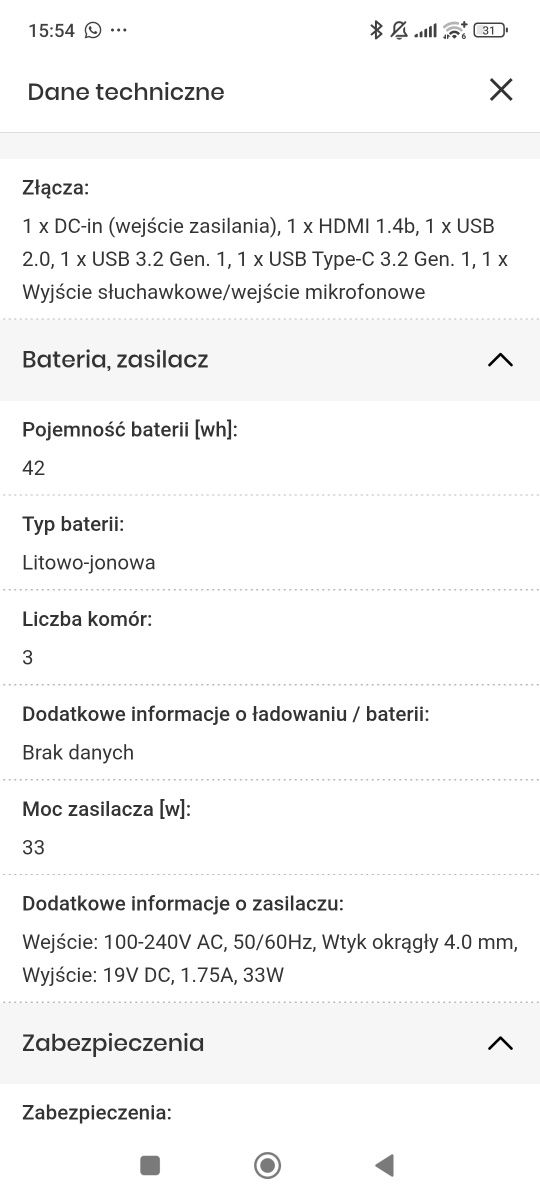Collapse the Zabezpieczenia section chevron

coord(500,1043)
